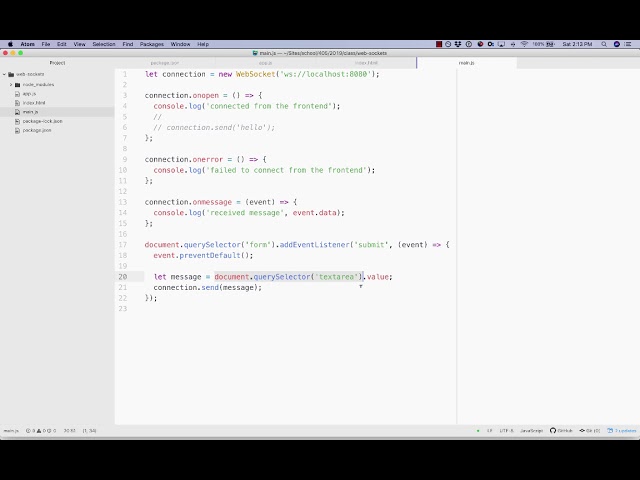Switch to the index.html tab
Viewport: 640px width, 480px height.
coord(366,63)
